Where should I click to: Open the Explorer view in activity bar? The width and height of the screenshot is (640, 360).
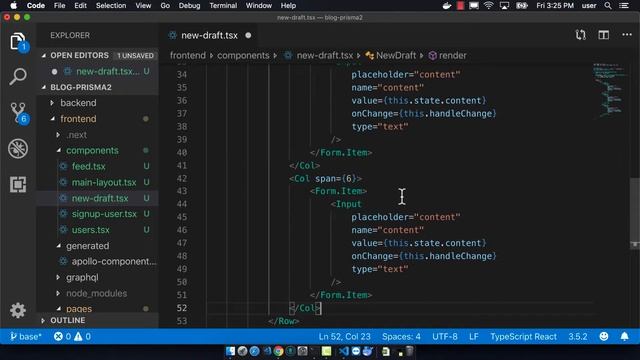[x=18, y=41]
